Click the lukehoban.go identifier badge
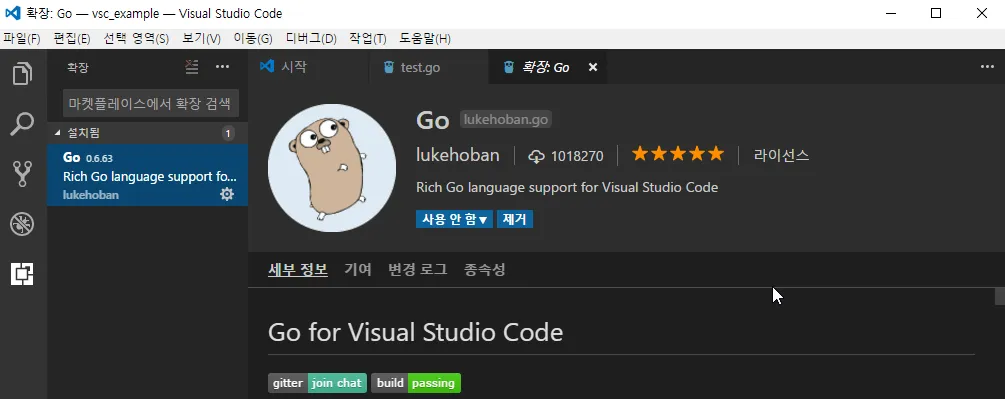Image resolution: width=1005 pixels, height=399 pixels. click(x=506, y=119)
